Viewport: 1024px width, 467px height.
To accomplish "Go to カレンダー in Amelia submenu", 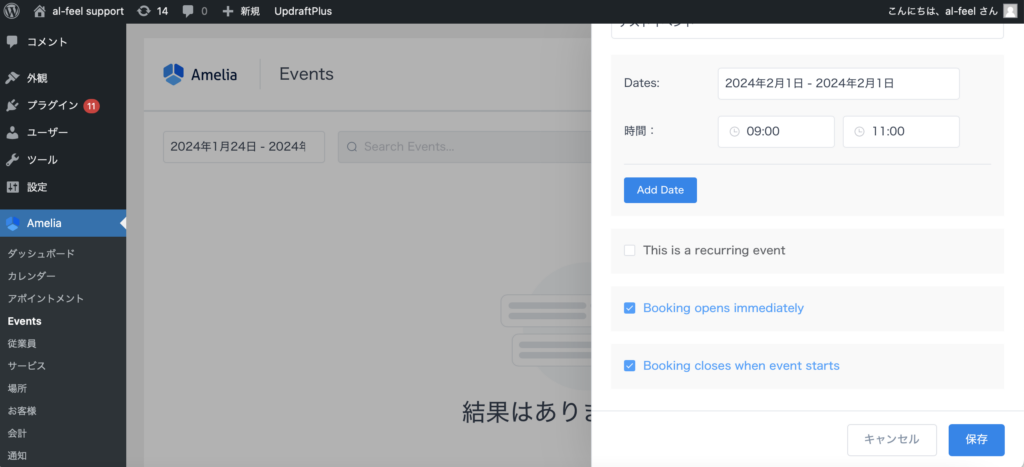I will click(32, 276).
